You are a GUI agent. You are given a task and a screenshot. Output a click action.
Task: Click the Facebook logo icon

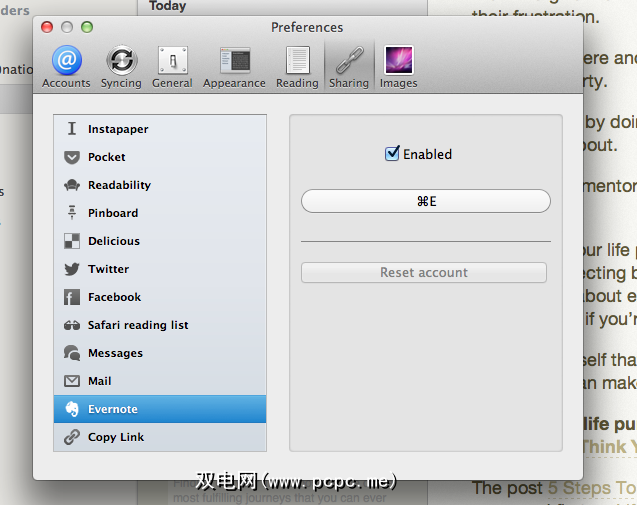(x=72, y=297)
